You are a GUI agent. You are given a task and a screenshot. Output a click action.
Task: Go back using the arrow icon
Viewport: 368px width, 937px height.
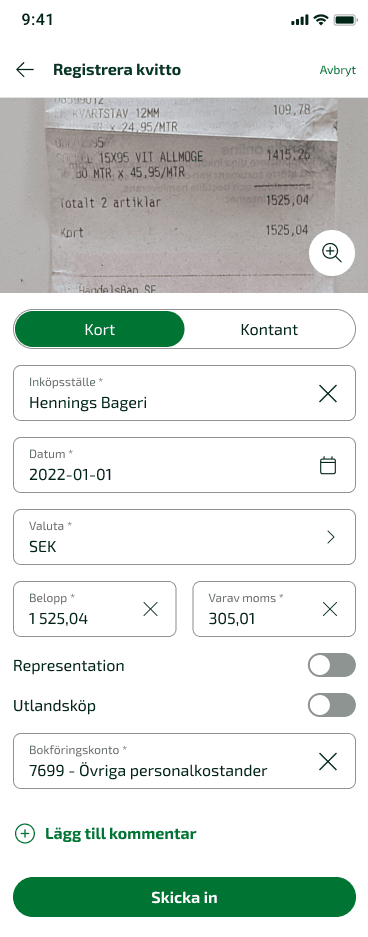pos(24,70)
